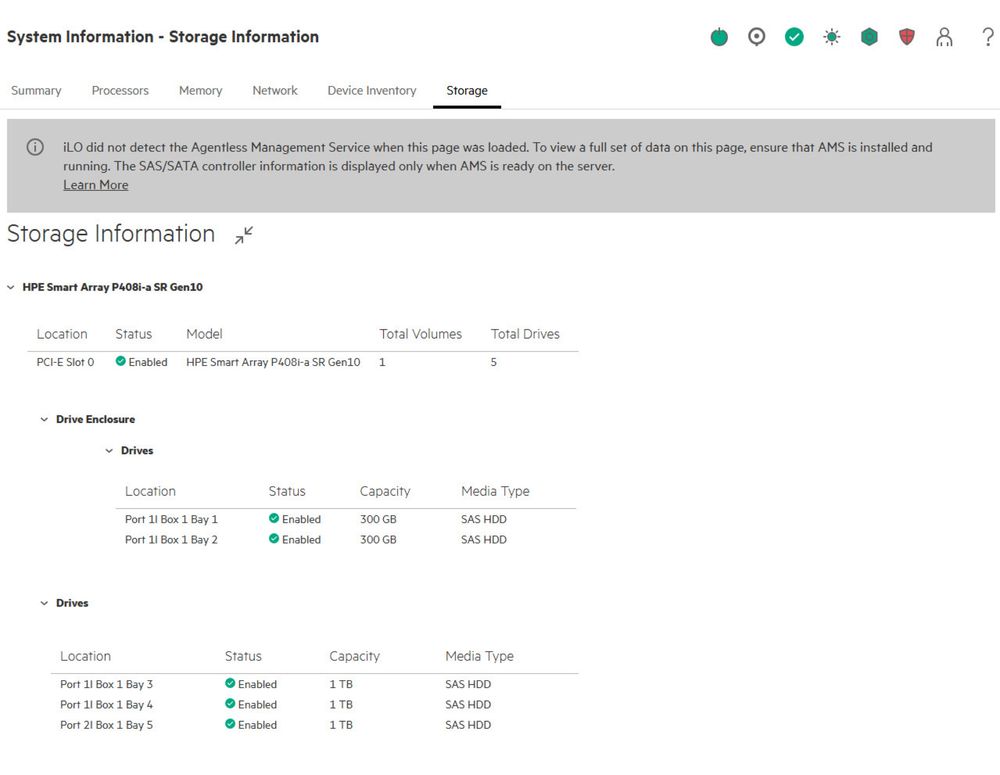Click the green power status icon

(719, 37)
